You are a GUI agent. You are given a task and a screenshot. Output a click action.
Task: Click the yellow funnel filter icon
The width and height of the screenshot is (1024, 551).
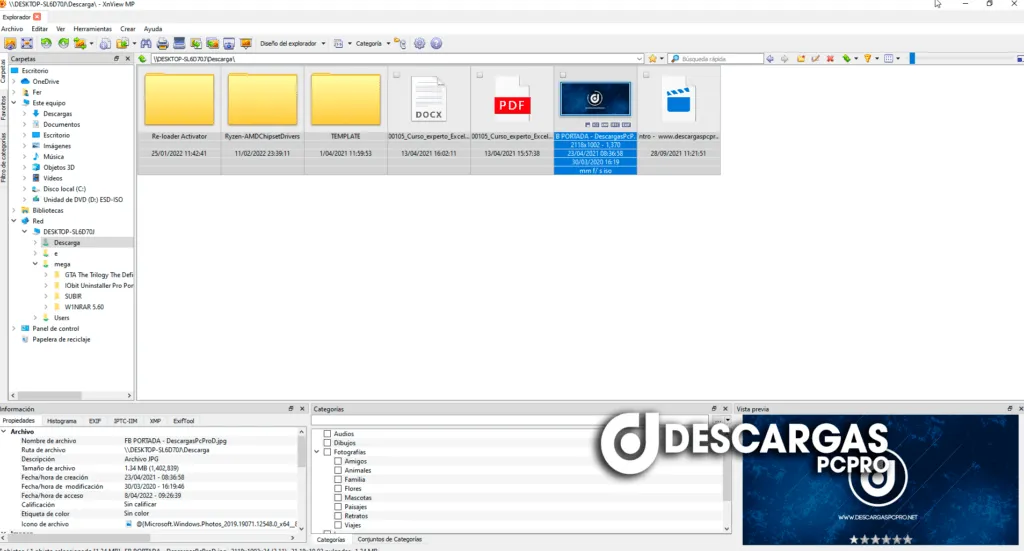pos(867,59)
